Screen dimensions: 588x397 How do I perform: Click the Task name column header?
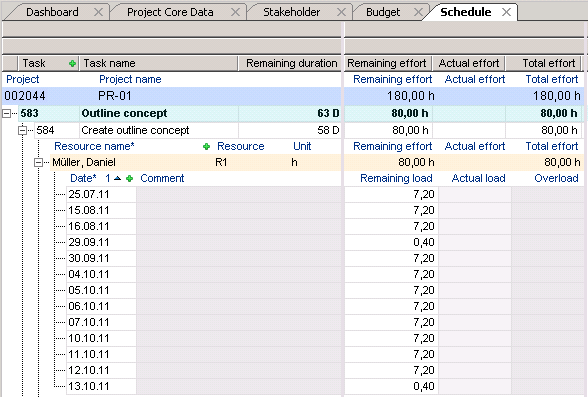click(159, 63)
